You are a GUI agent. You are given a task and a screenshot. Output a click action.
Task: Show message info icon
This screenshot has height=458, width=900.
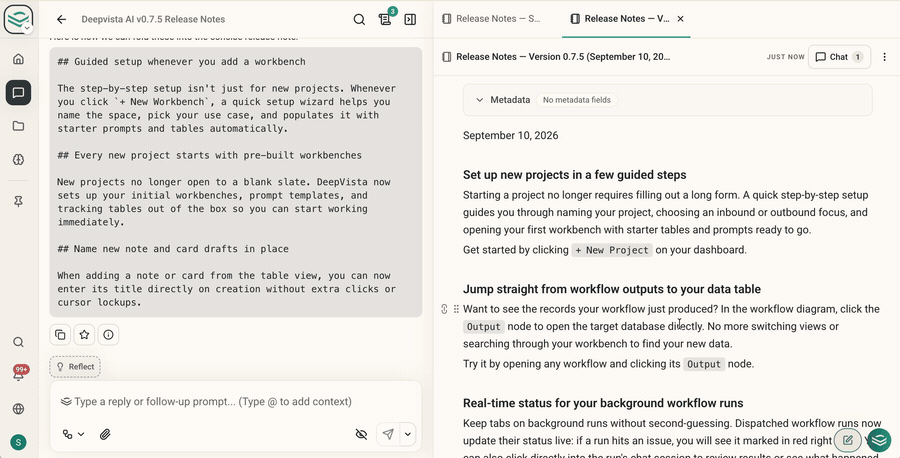tap(108, 335)
